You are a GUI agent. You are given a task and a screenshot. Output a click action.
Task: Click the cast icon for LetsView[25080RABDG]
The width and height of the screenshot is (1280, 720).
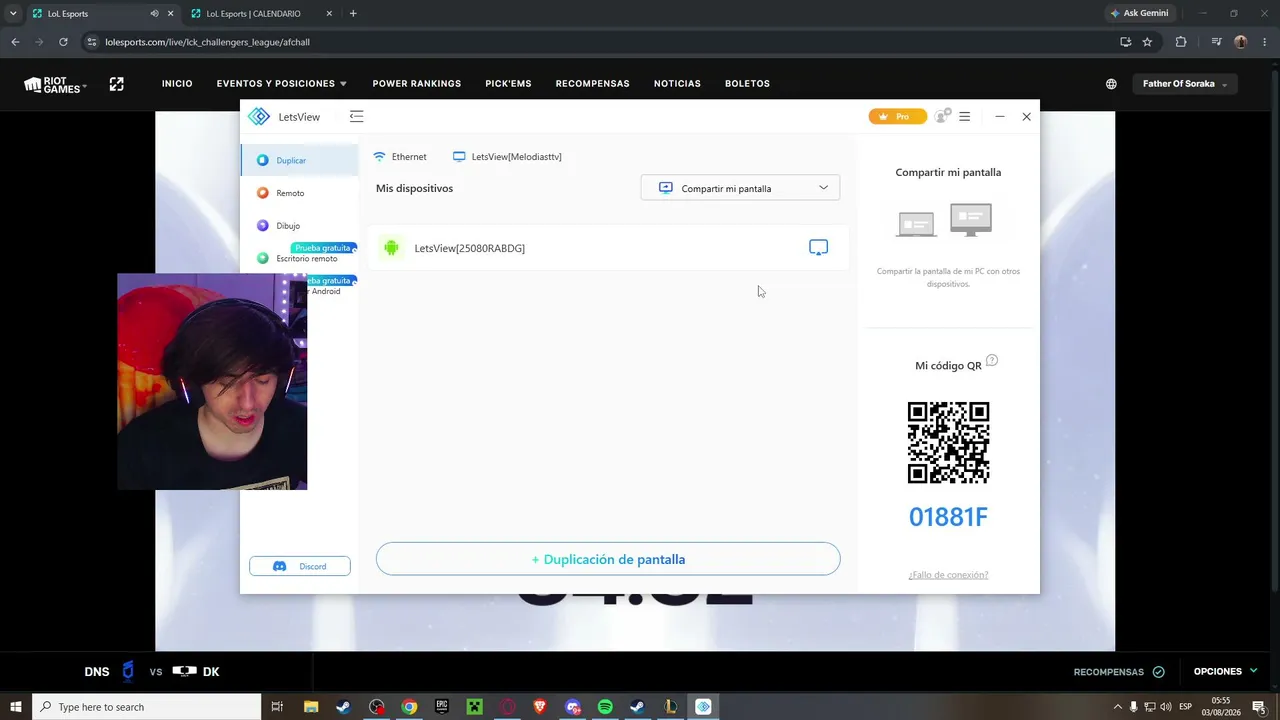click(x=818, y=248)
